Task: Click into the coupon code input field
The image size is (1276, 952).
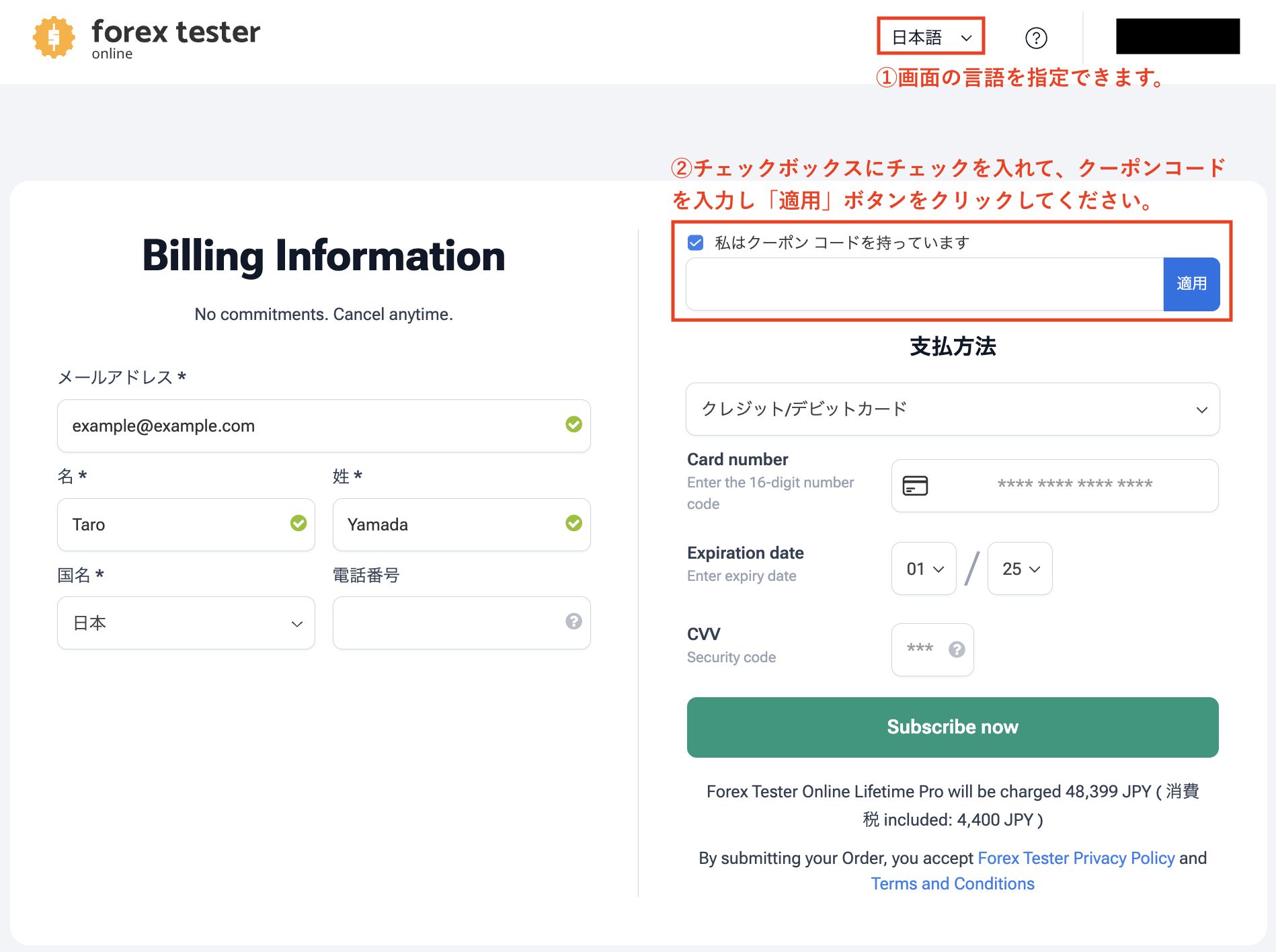Action: (x=924, y=284)
